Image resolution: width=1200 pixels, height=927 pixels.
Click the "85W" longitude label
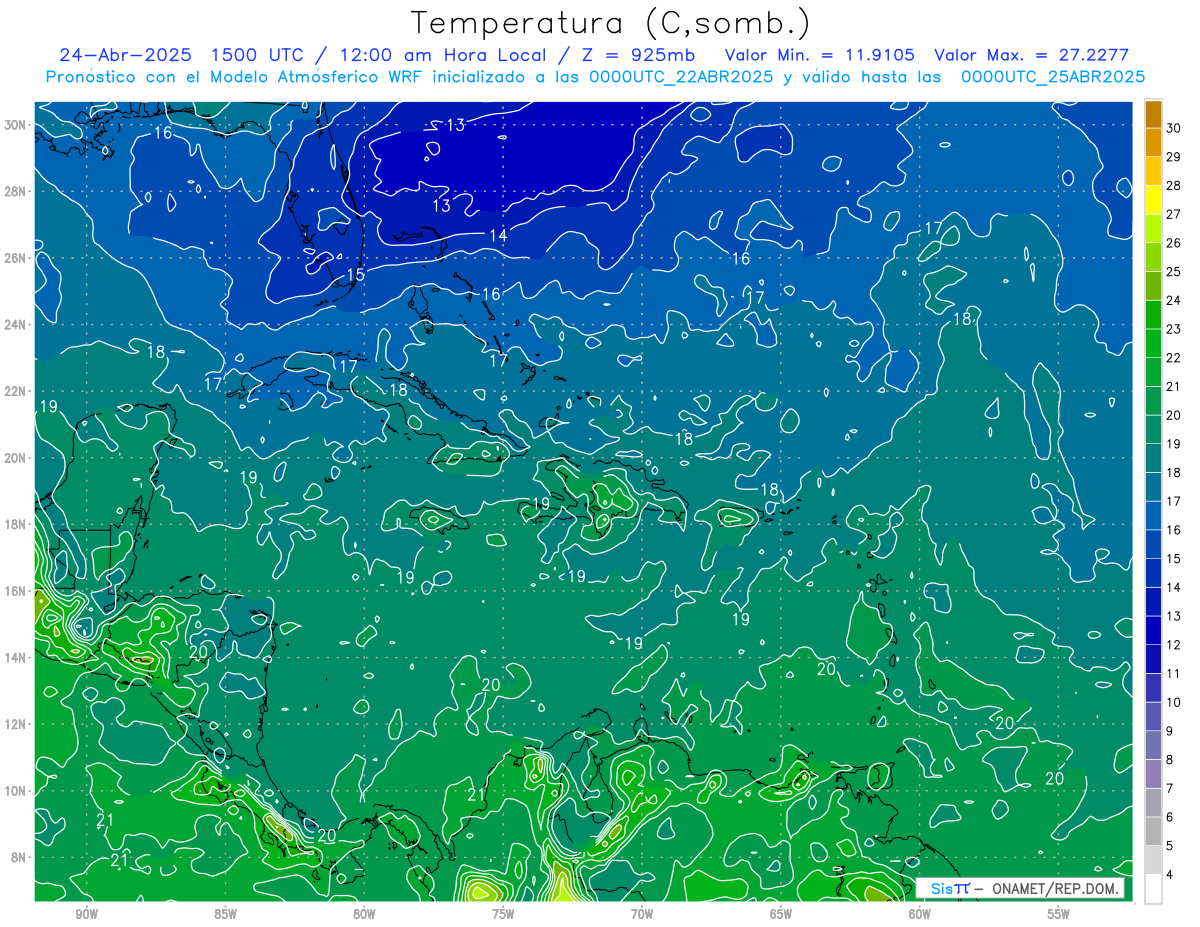click(225, 914)
